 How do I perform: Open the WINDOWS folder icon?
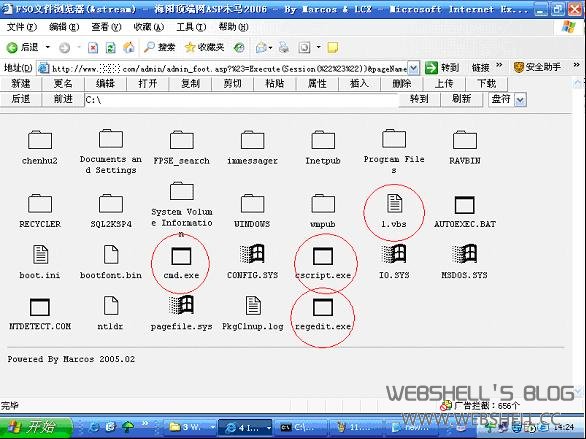click(x=253, y=204)
